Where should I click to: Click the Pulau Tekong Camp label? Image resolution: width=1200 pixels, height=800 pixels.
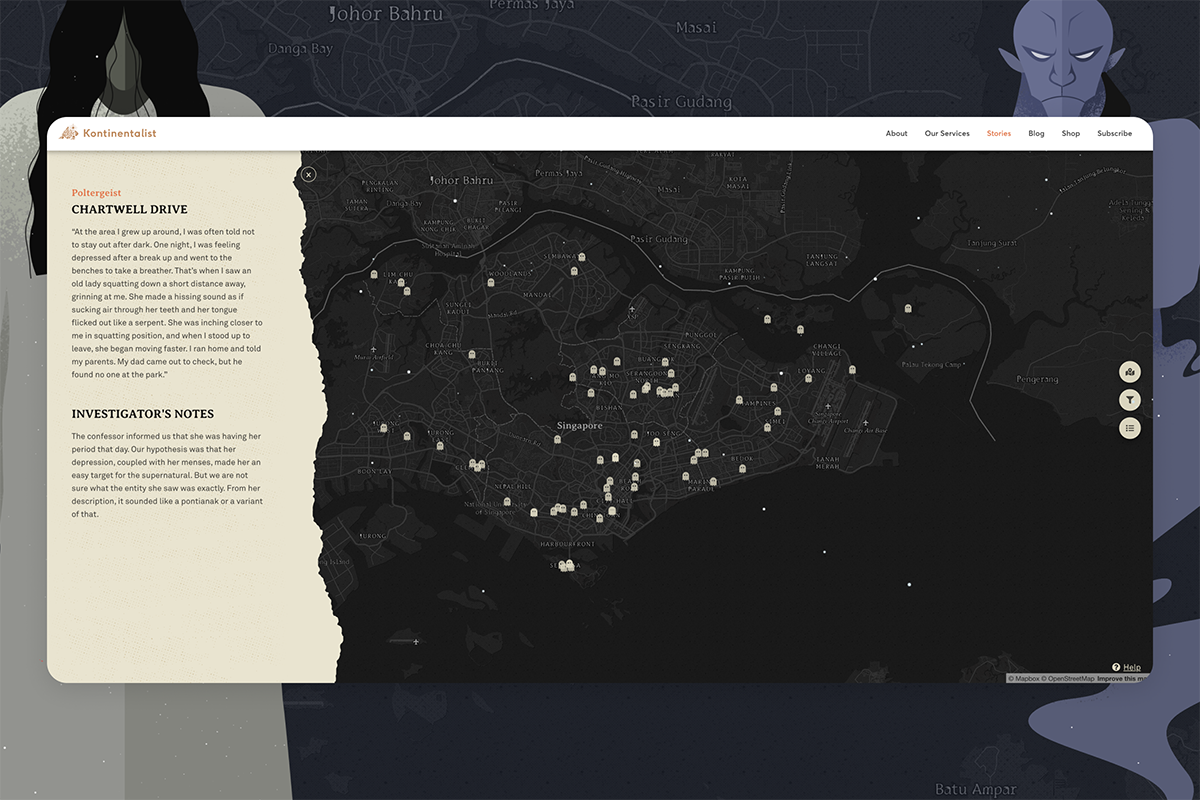(x=932, y=364)
